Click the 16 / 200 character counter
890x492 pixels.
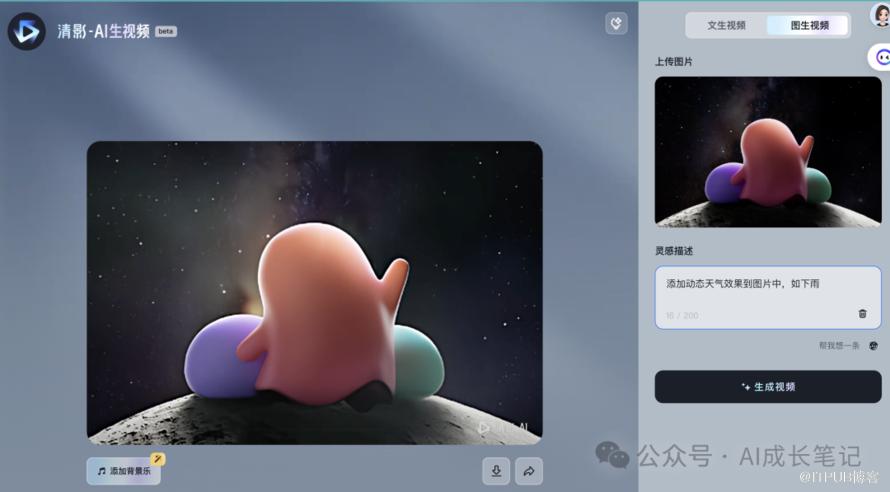(682, 316)
